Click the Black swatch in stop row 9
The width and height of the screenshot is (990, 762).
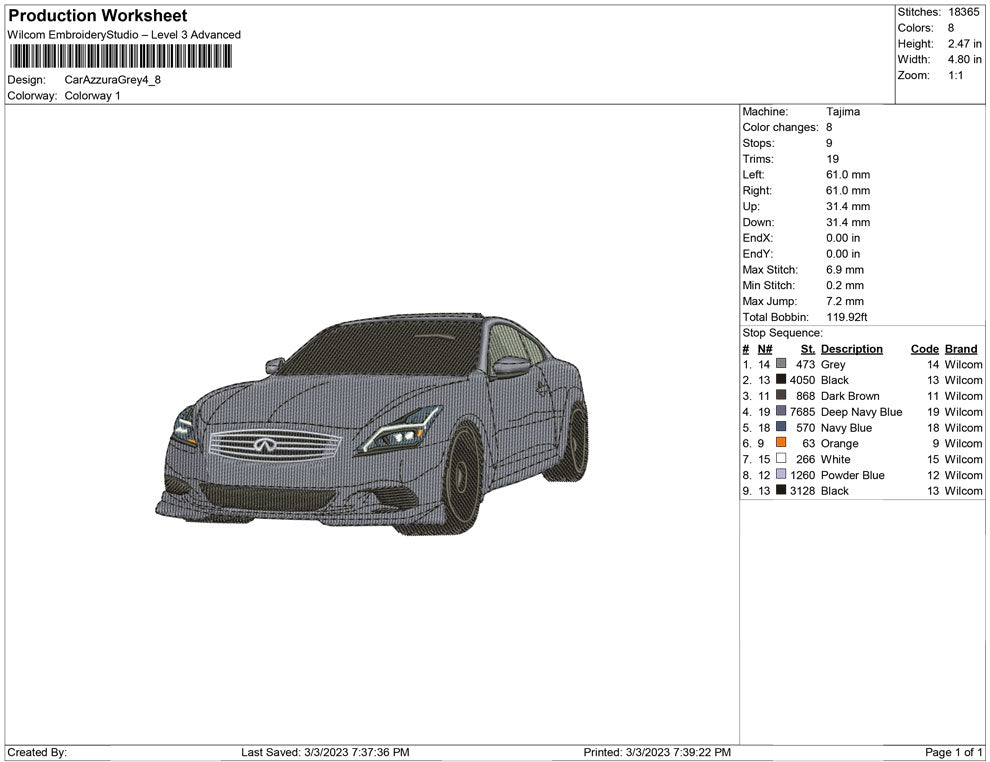pos(781,491)
